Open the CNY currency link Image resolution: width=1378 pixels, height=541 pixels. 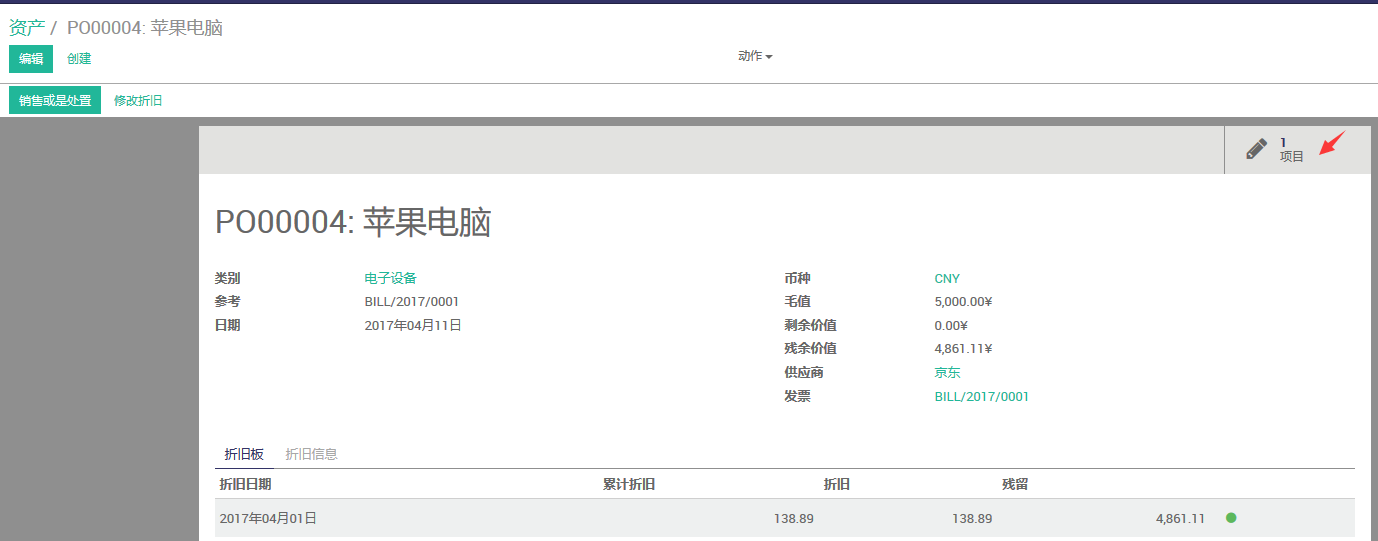coord(947,279)
